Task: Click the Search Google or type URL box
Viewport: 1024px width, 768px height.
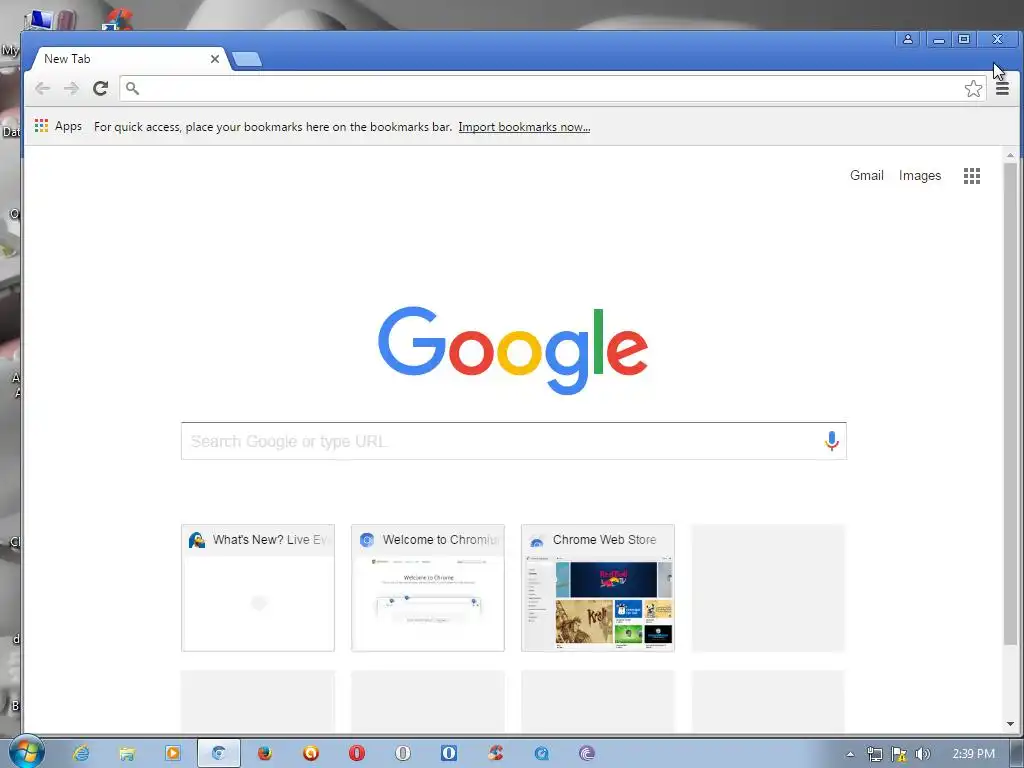Action: [x=513, y=441]
